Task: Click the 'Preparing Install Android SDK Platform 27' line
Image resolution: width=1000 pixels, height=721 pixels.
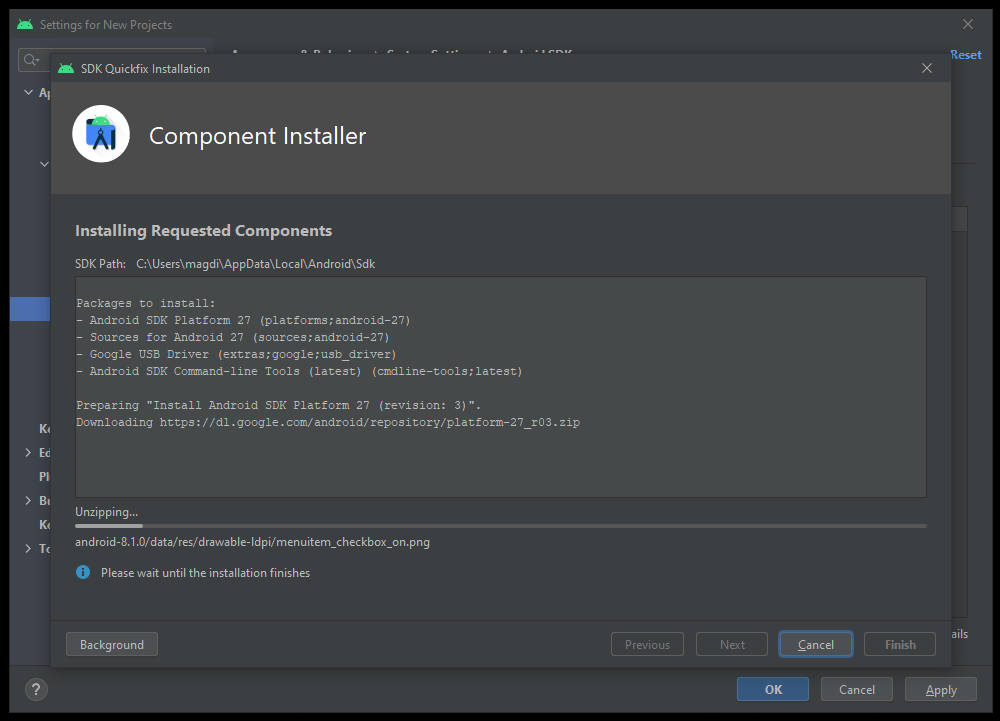Action: click(x=279, y=405)
